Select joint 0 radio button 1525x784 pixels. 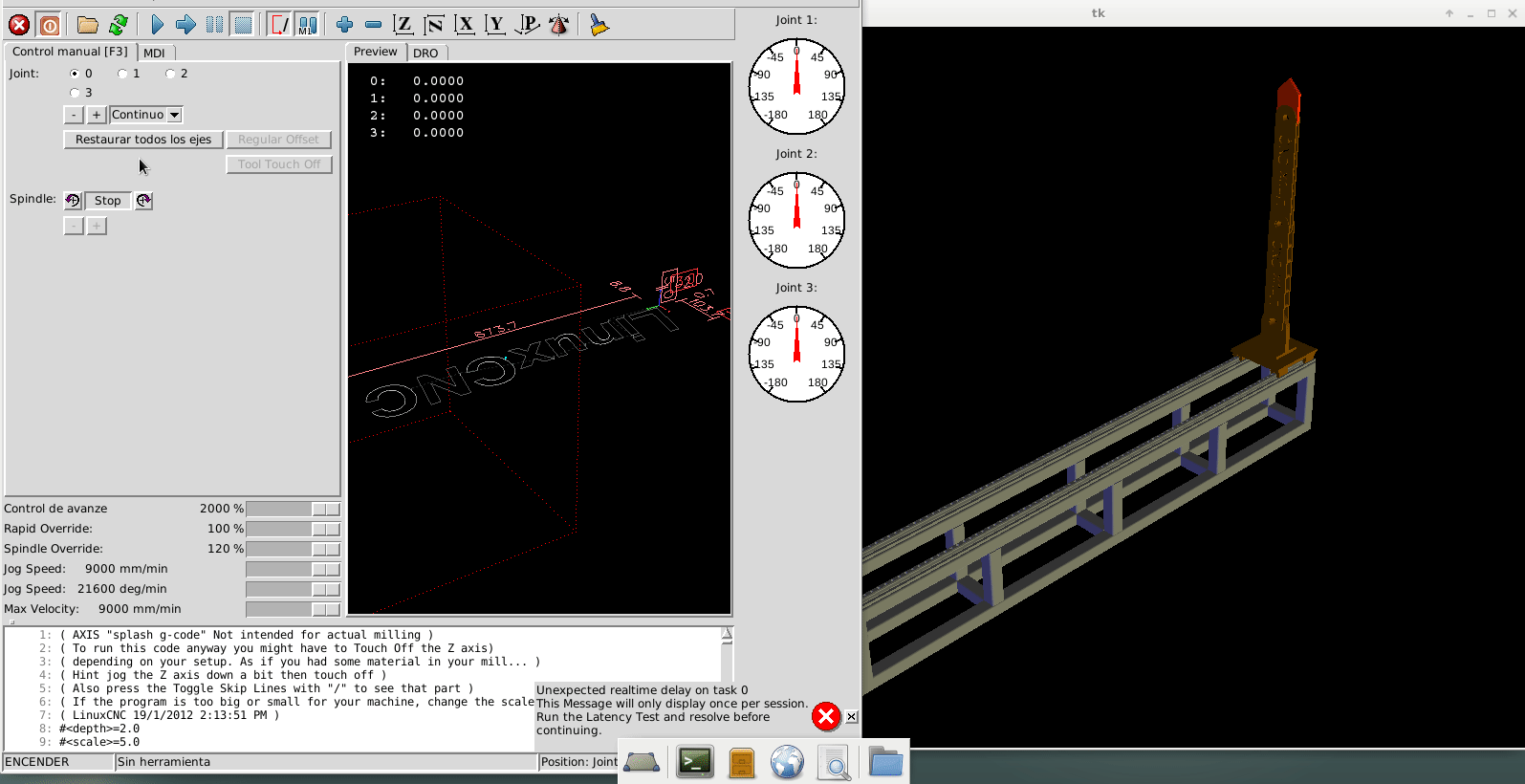(x=75, y=74)
